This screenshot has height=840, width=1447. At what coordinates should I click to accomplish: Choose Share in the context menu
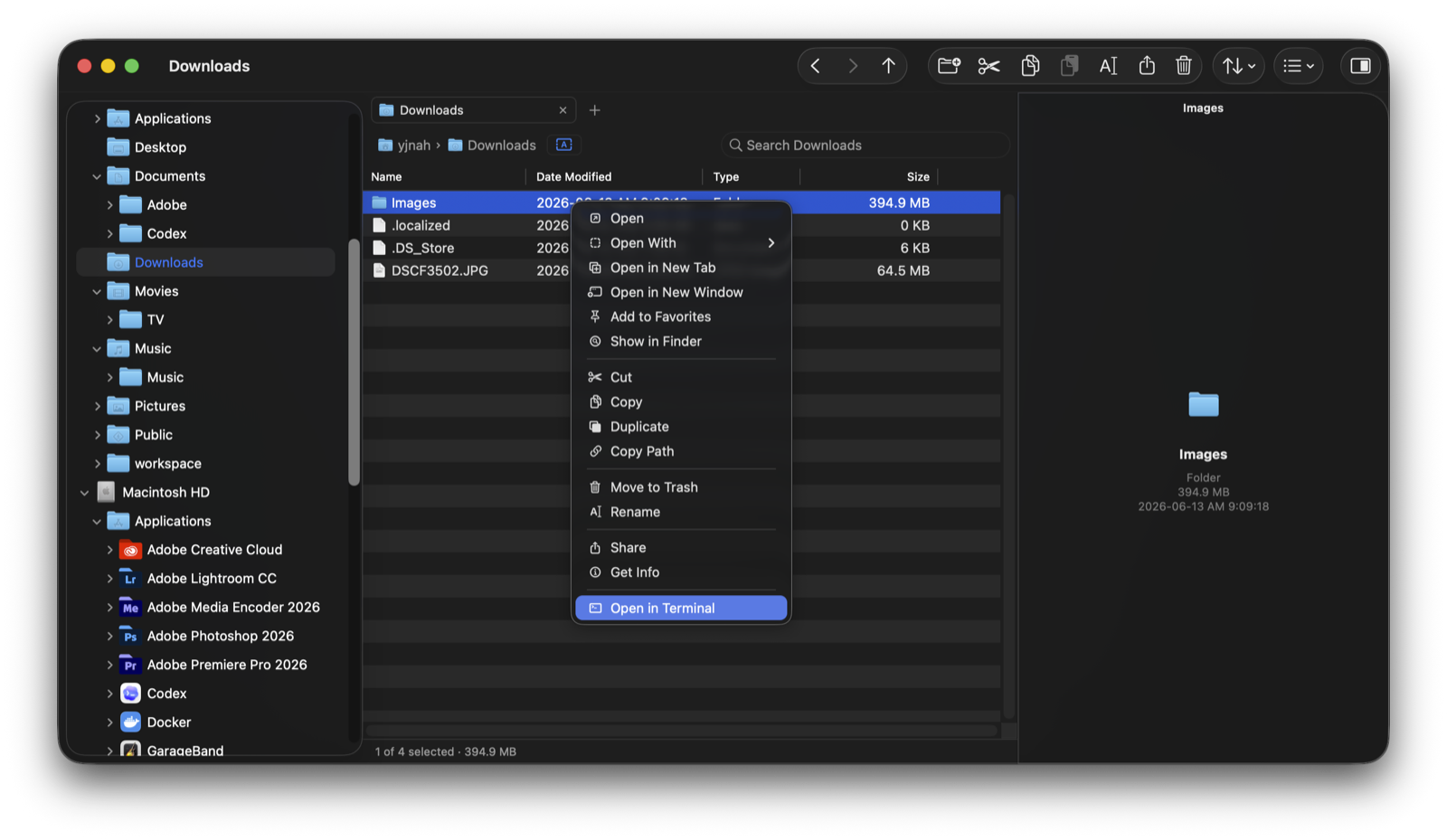click(681, 548)
